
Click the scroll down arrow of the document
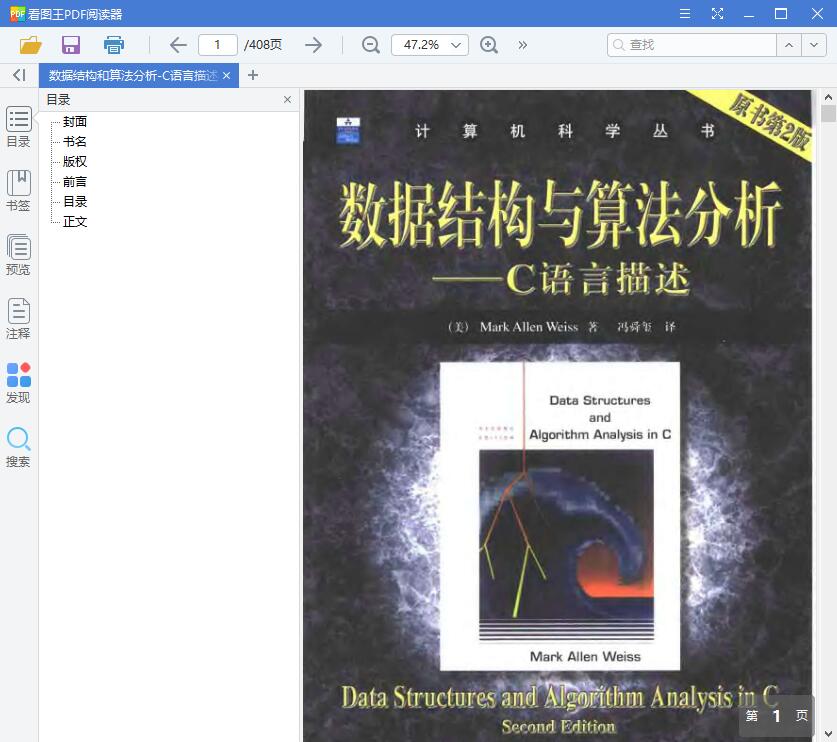(828, 734)
